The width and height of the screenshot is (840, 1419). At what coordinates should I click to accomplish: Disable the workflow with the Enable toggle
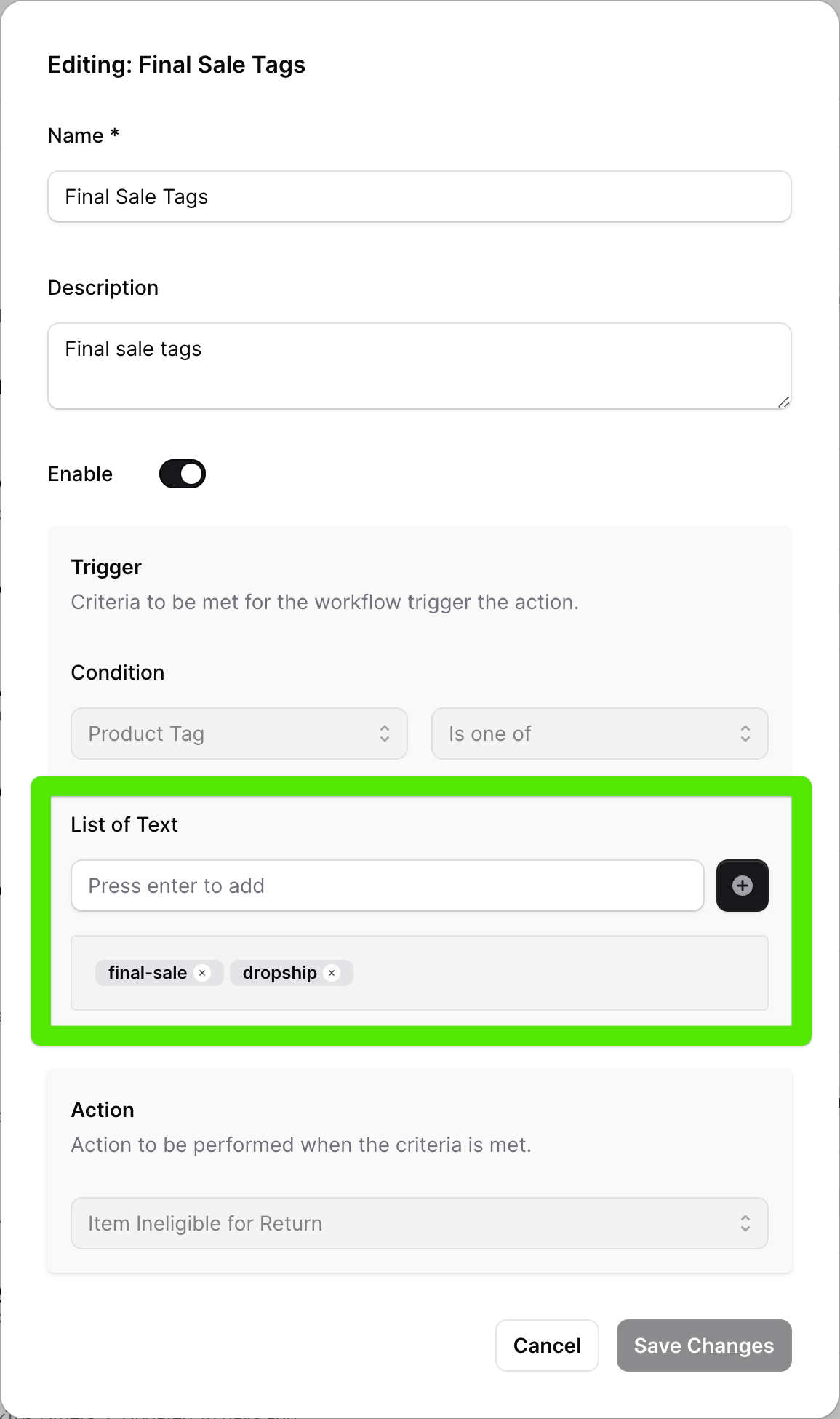tap(182, 473)
